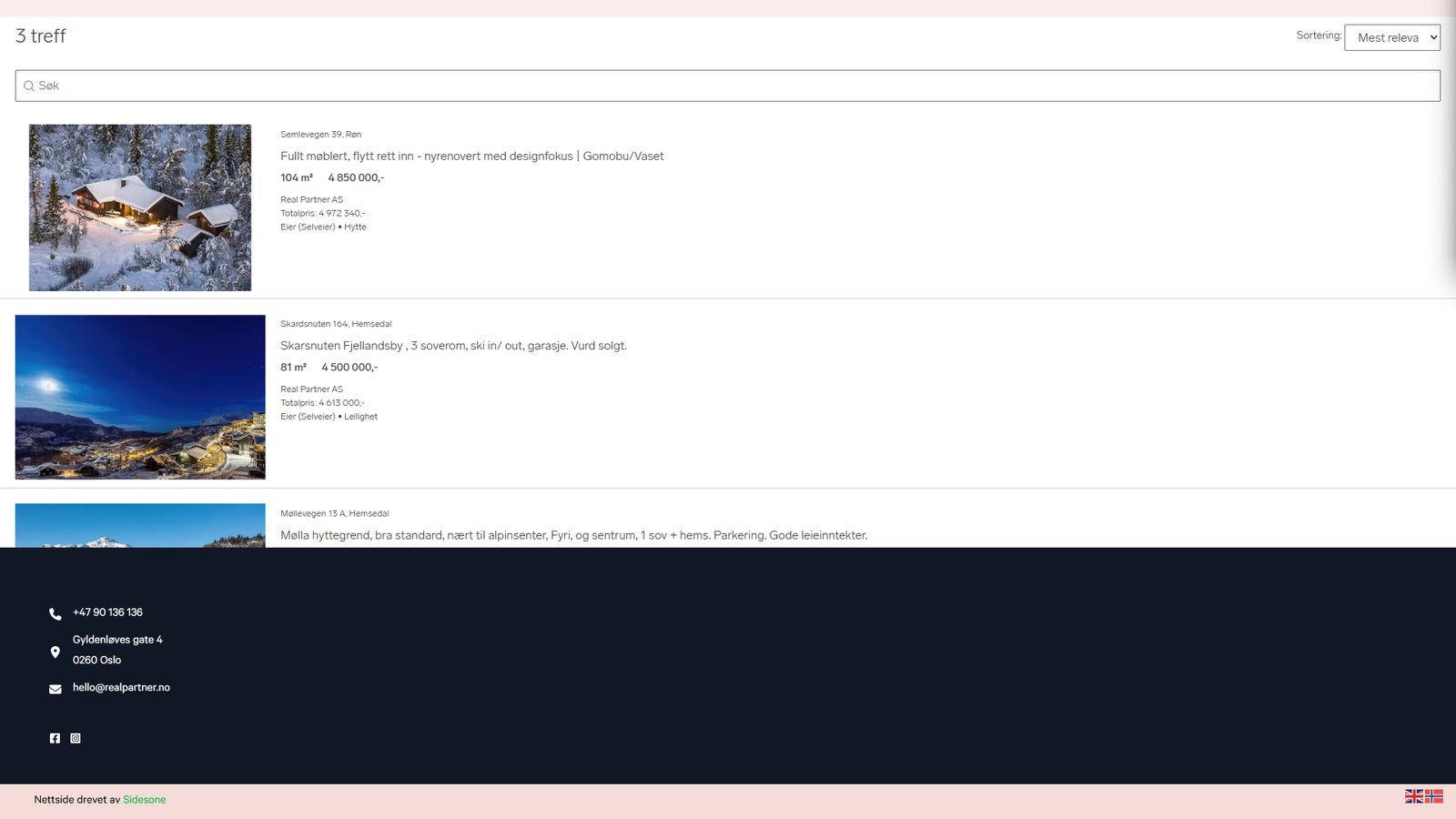Open the Skarsnuten Fjellandsby listing title
1456x819 pixels.
click(x=453, y=346)
